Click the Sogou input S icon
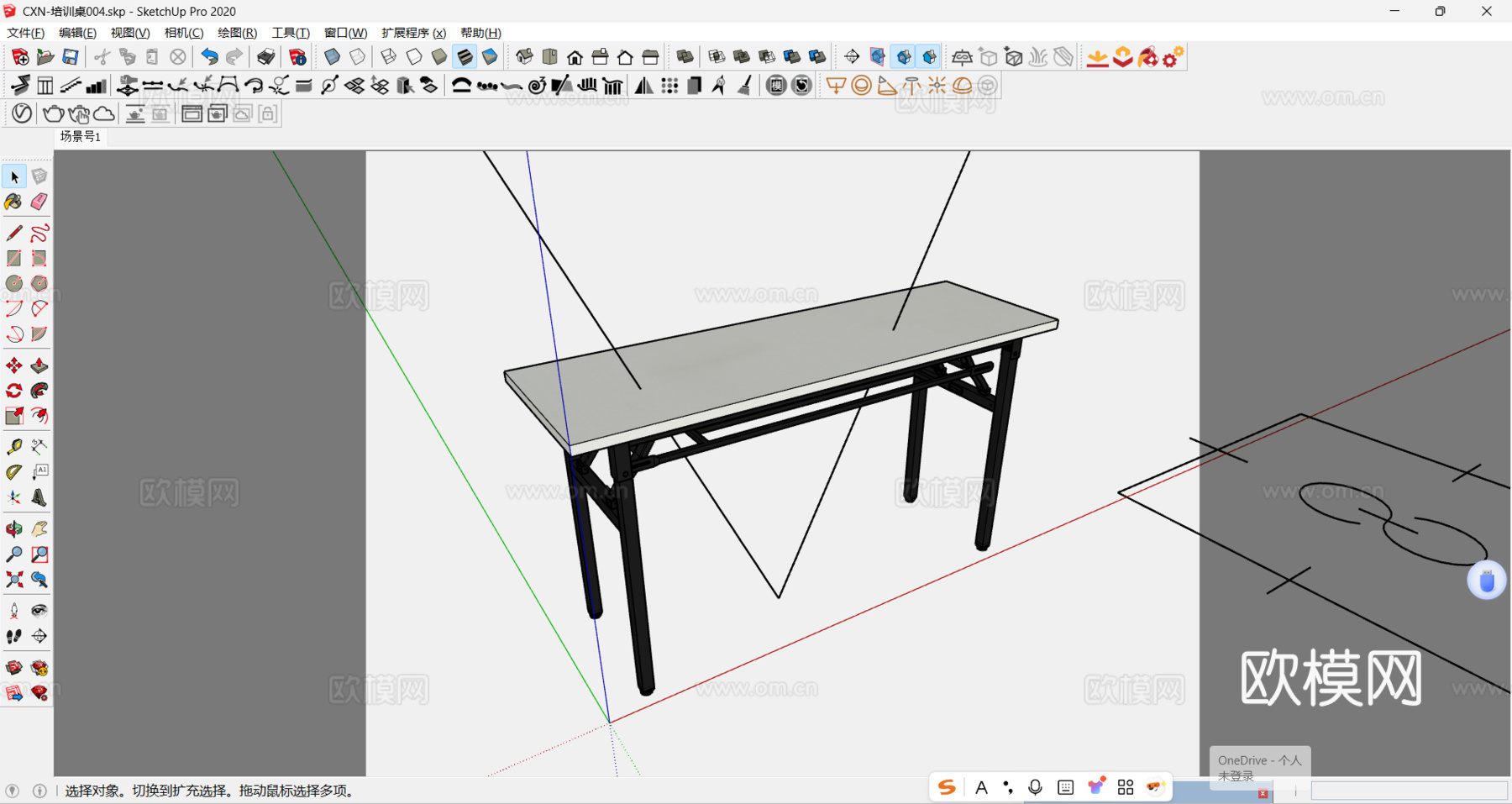Viewport: 1512px width, 804px height. (948, 787)
